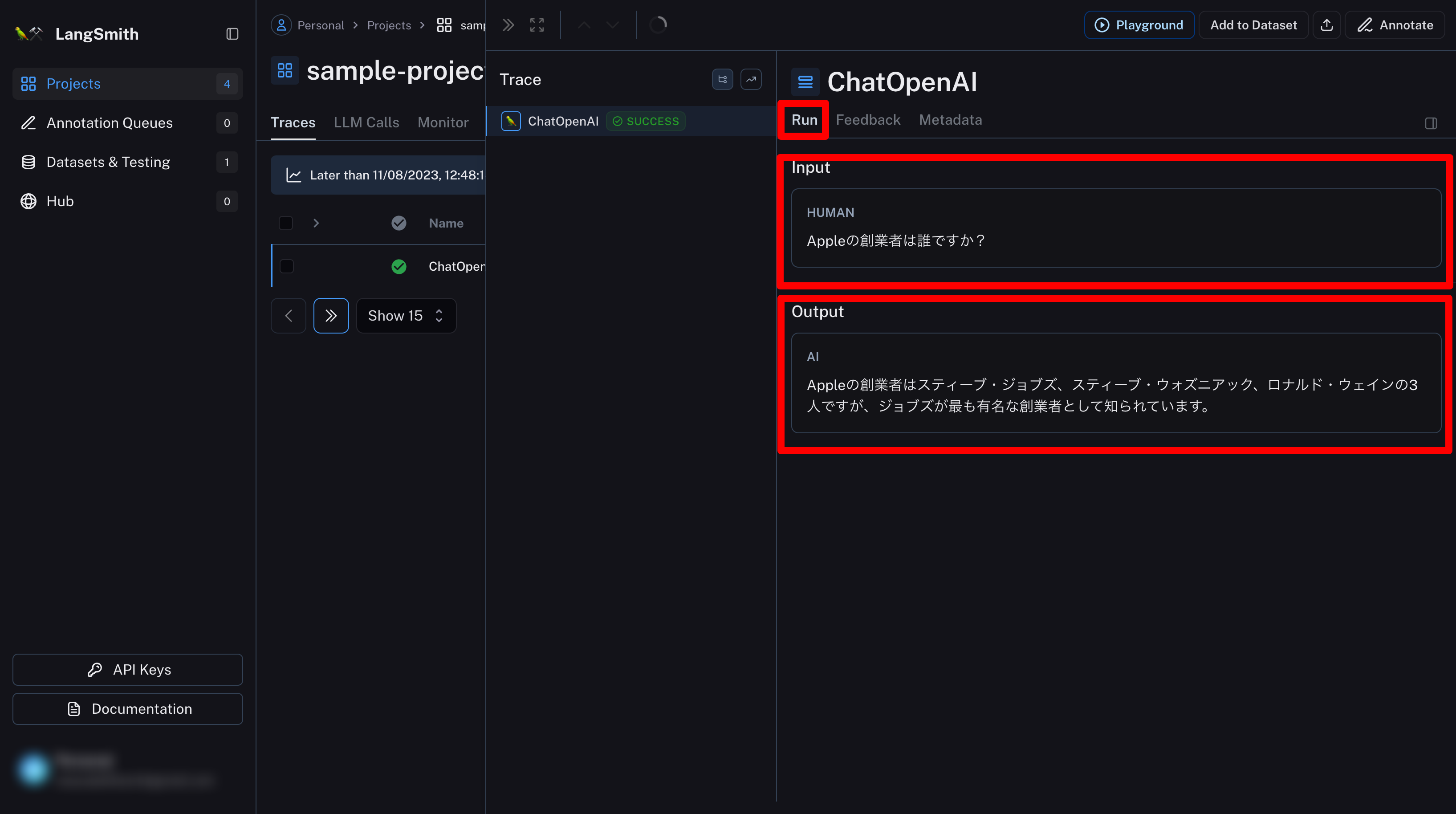1456x814 pixels.
Task: Collapse trace panel with double chevron
Action: click(508, 25)
